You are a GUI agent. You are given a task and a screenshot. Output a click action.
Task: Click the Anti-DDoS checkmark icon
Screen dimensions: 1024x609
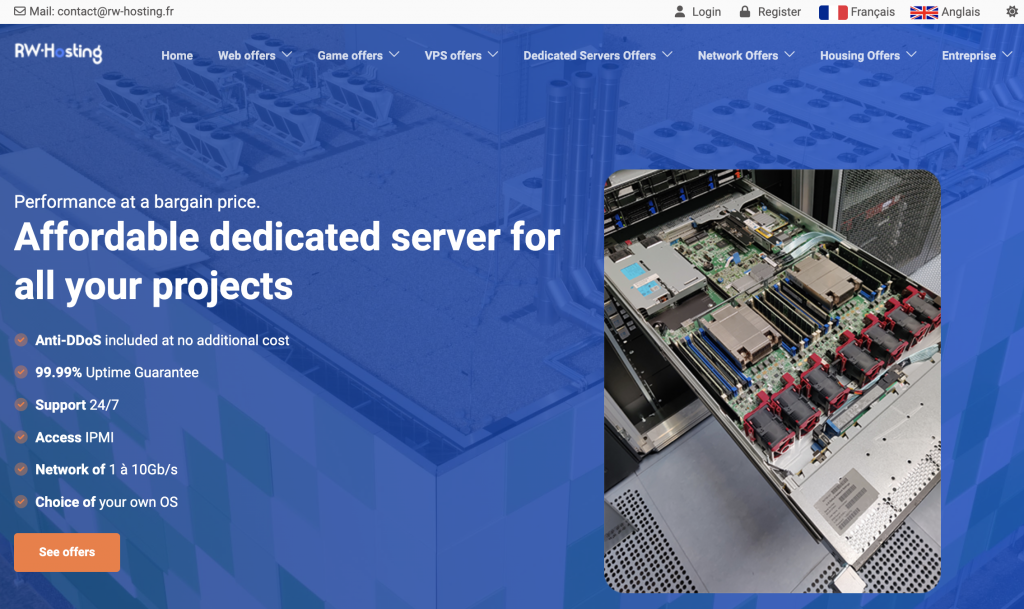[x=21, y=340]
